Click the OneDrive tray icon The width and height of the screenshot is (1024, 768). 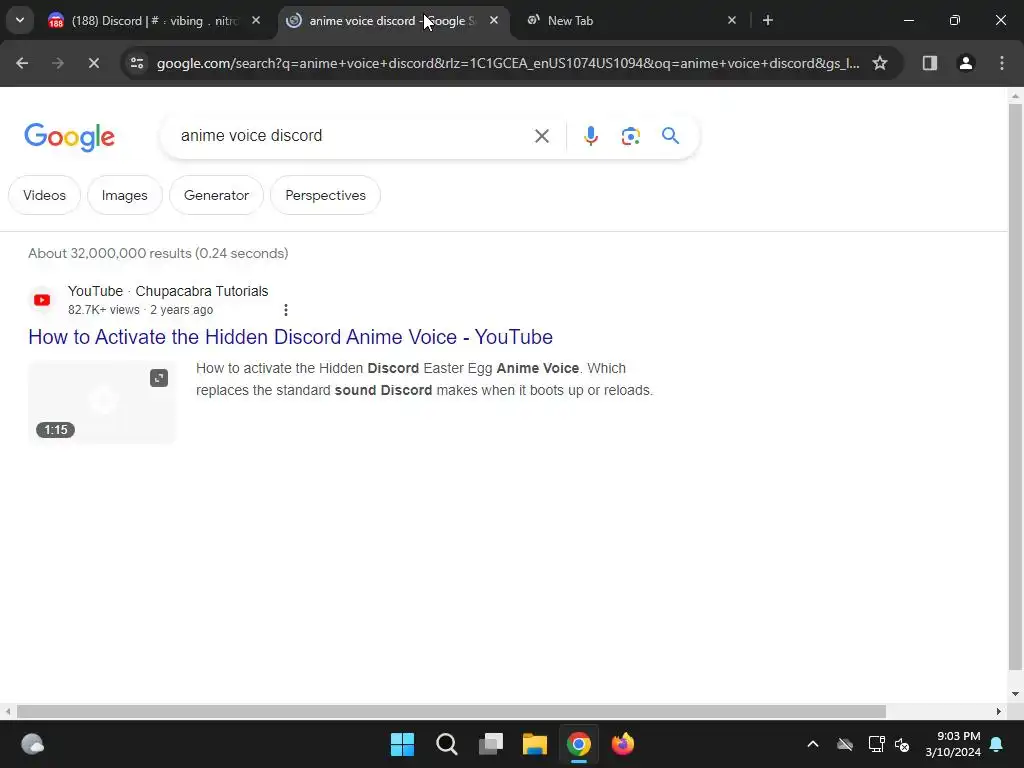[x=845, y=744]
